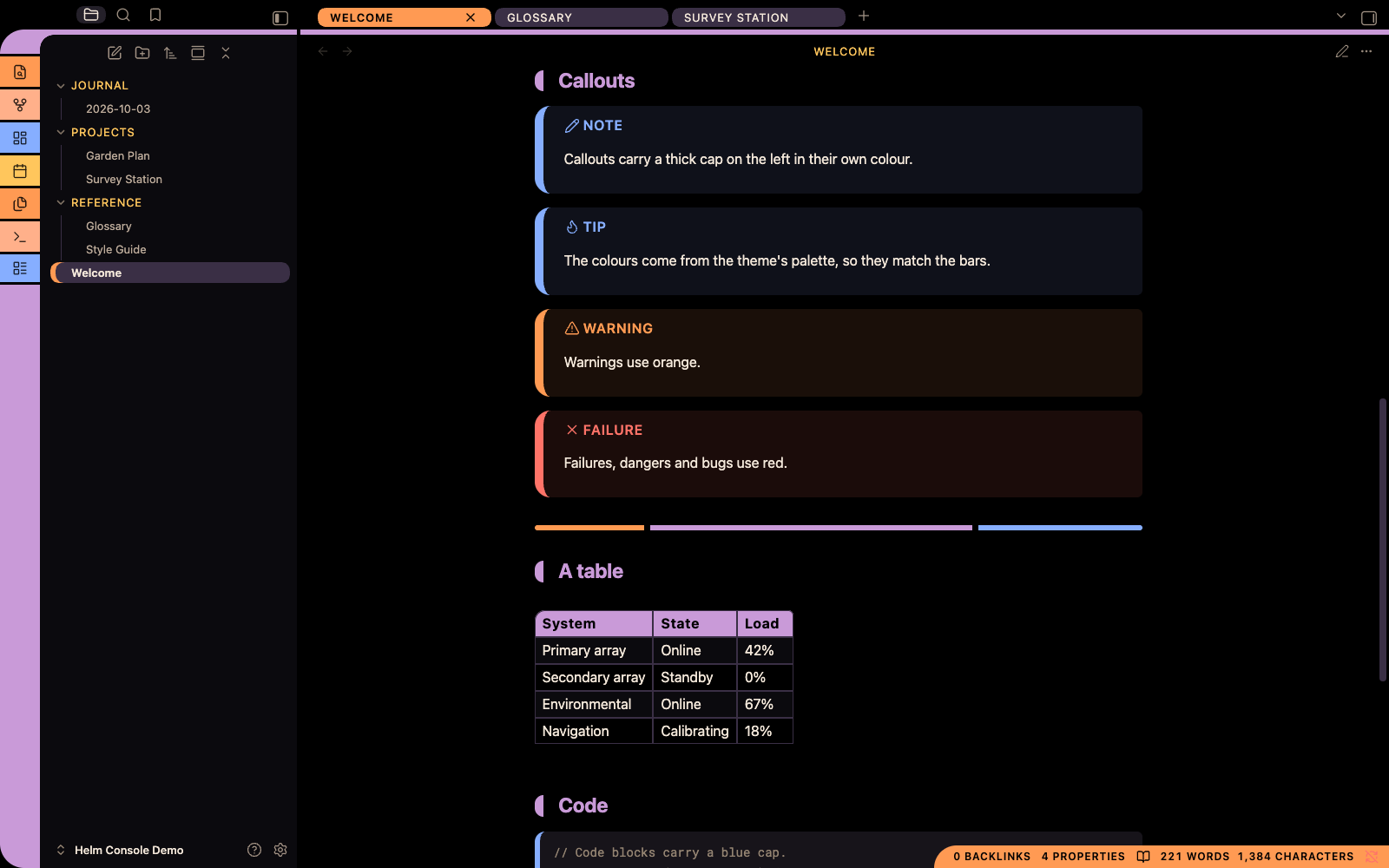Open the bookmarks pane
This screenshot has width=1389, height=868.
[x=155, y=15]
